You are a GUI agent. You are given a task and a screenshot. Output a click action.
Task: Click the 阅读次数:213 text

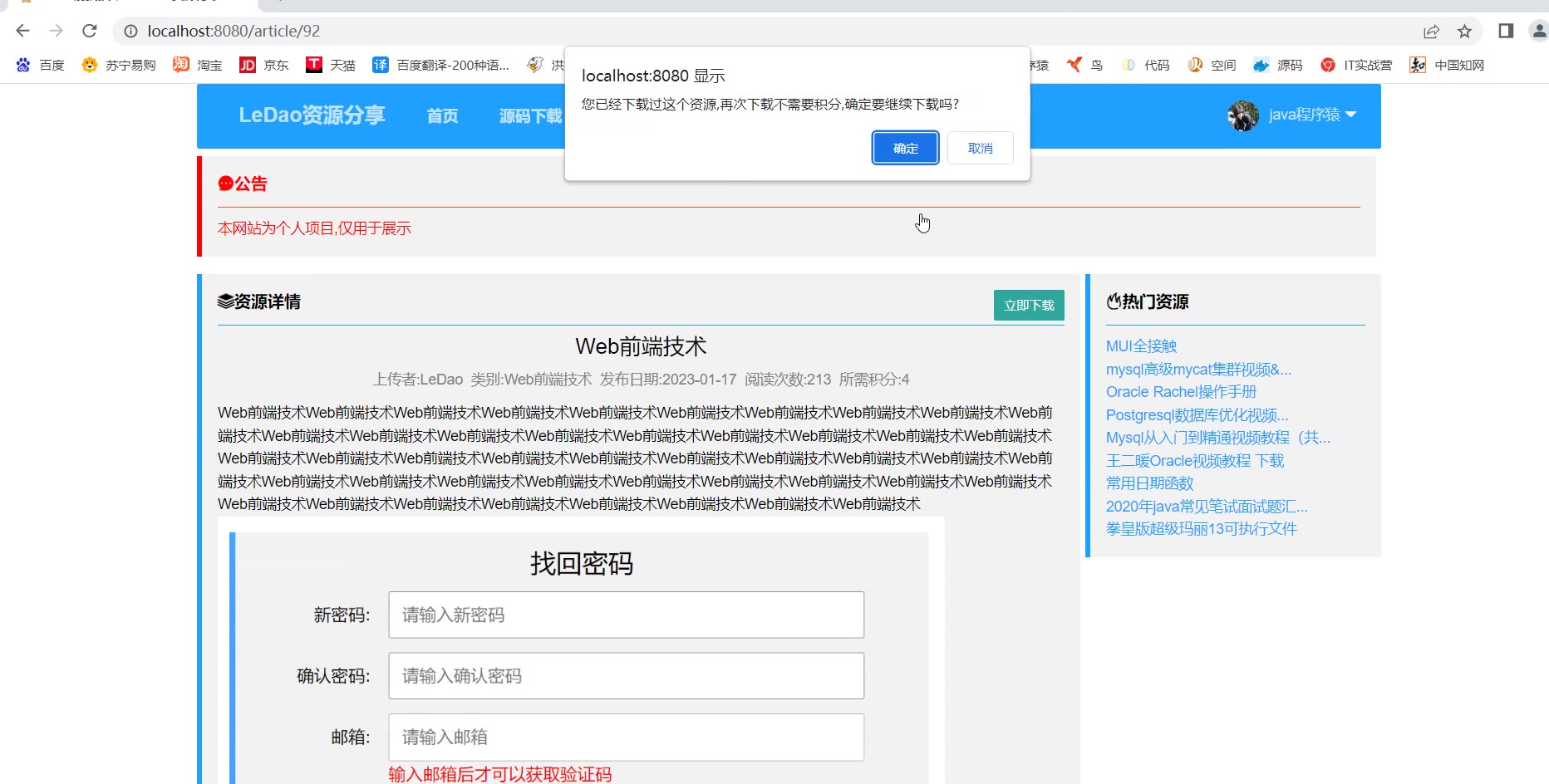[788, 380]
